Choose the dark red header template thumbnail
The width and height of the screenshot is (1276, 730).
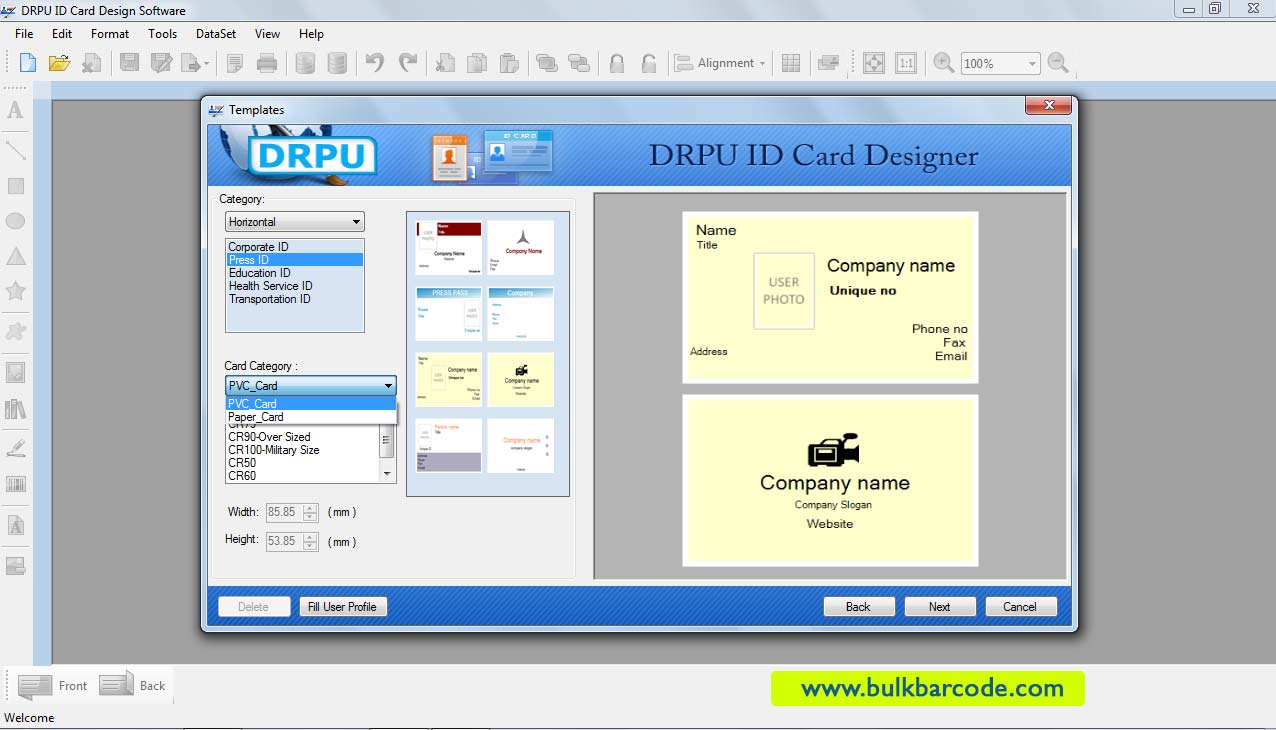[449, 247]
